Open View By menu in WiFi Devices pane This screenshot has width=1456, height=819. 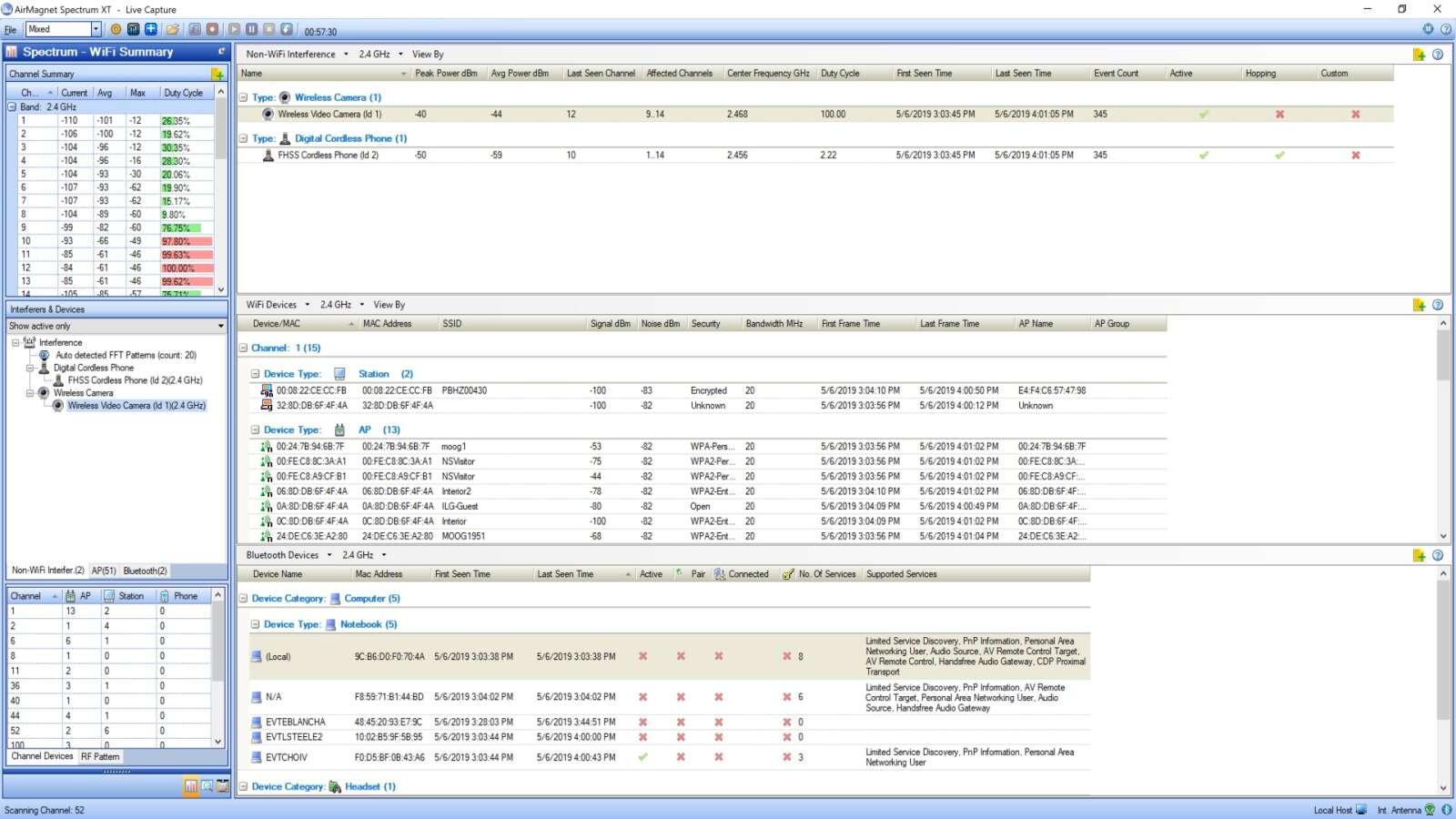coord(389,305)
